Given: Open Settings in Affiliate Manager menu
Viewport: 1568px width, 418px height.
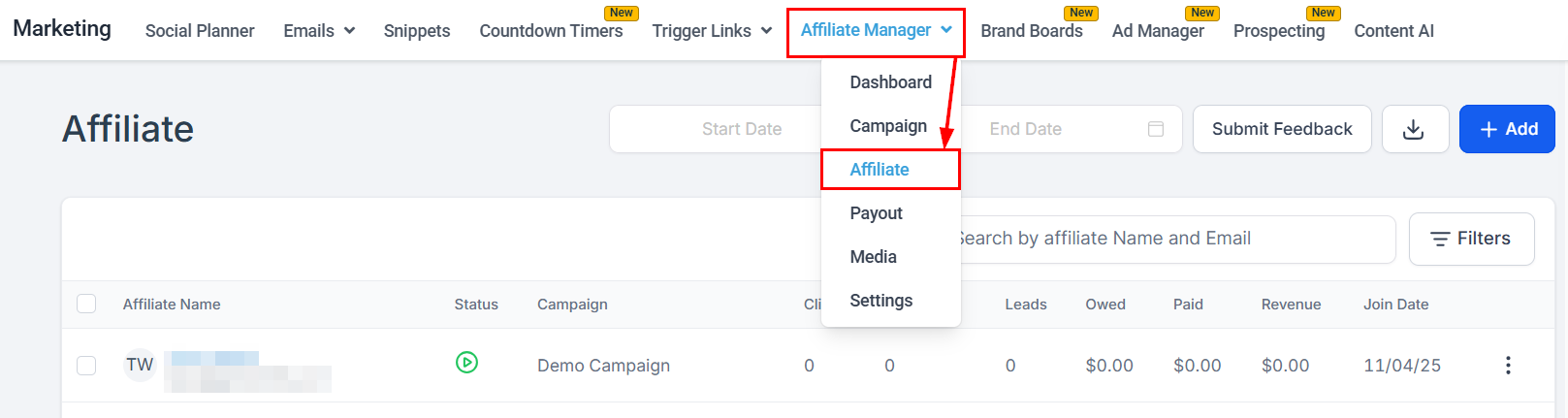Looking at the screenshot, I should [x=880, y=301].
